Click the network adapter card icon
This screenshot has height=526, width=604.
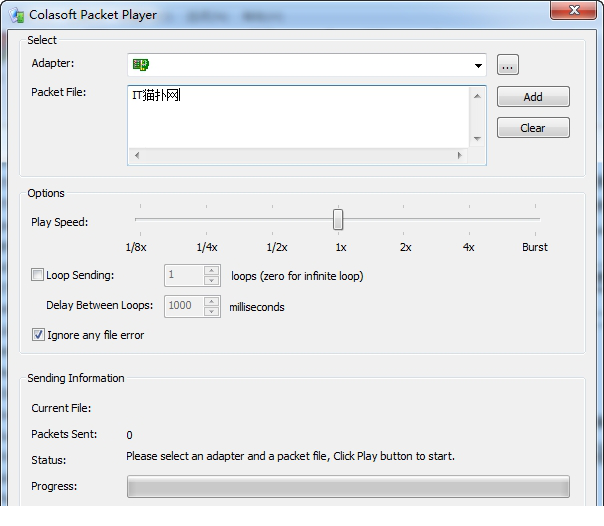coord(141,65)
